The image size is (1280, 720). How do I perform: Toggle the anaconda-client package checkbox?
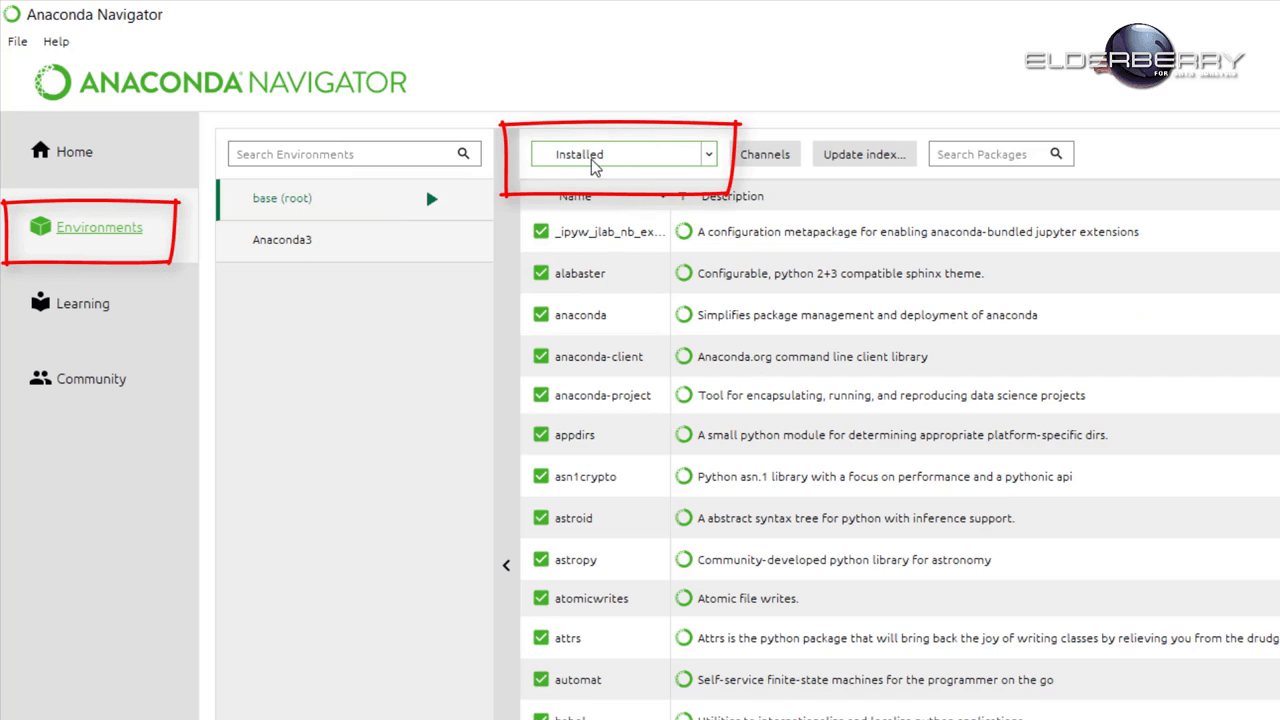tap(541, 357)
